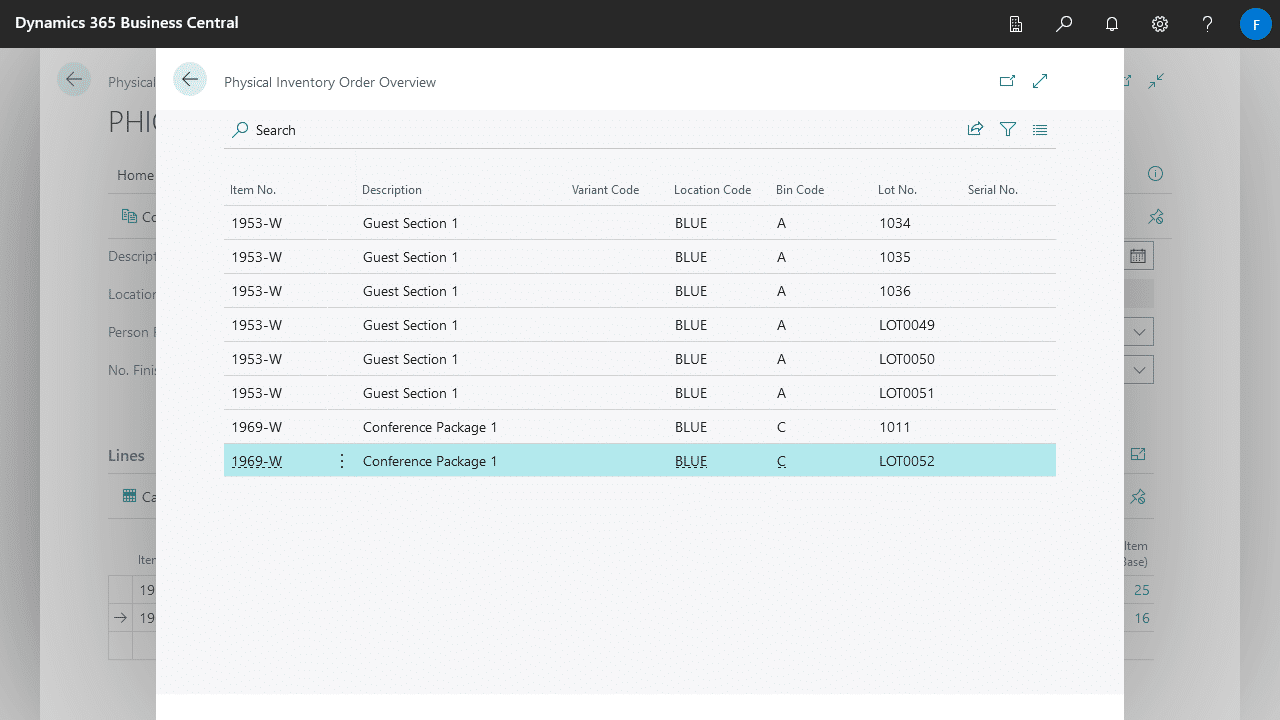1280x720 pixels.
Task: Open calendar date picker on background page
Action: click(x=1138, y=256)
